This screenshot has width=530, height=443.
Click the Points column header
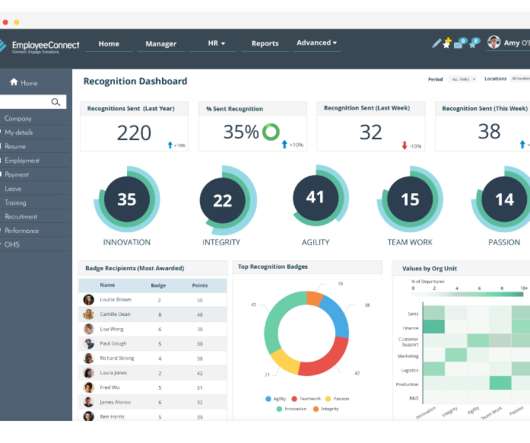tap(200, 286)
